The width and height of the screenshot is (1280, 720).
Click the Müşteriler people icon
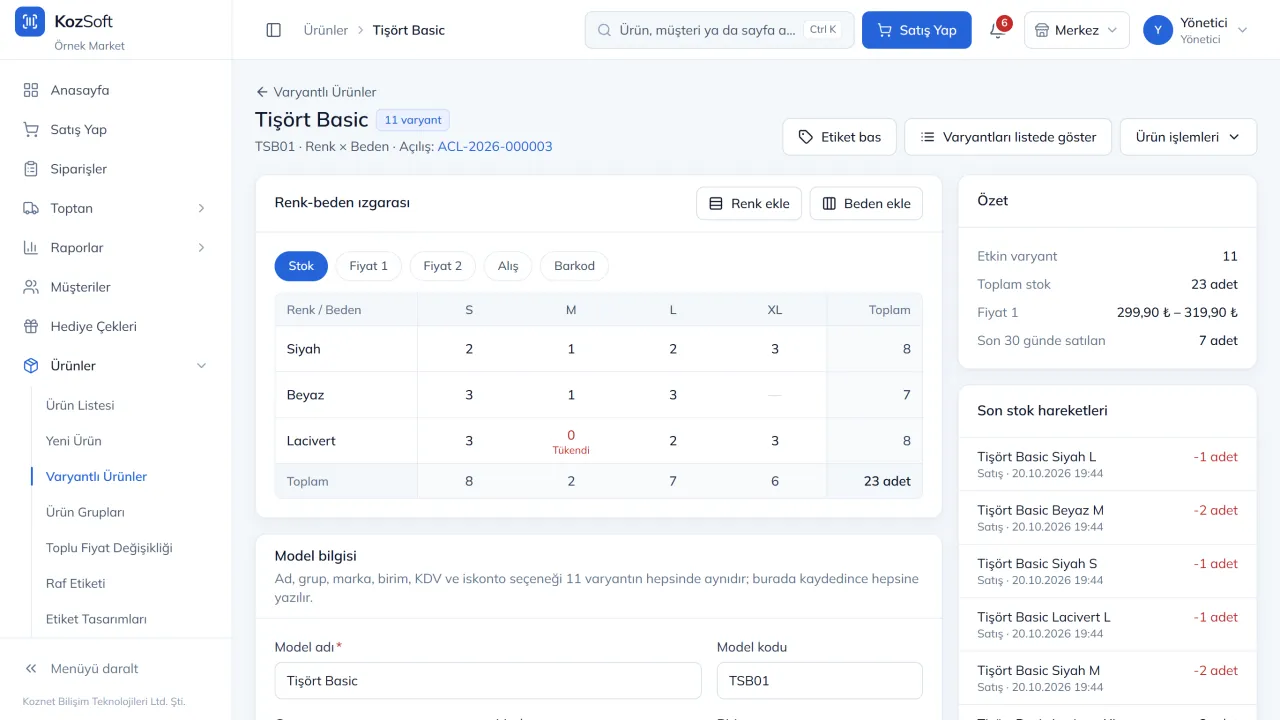click(31, 287)
